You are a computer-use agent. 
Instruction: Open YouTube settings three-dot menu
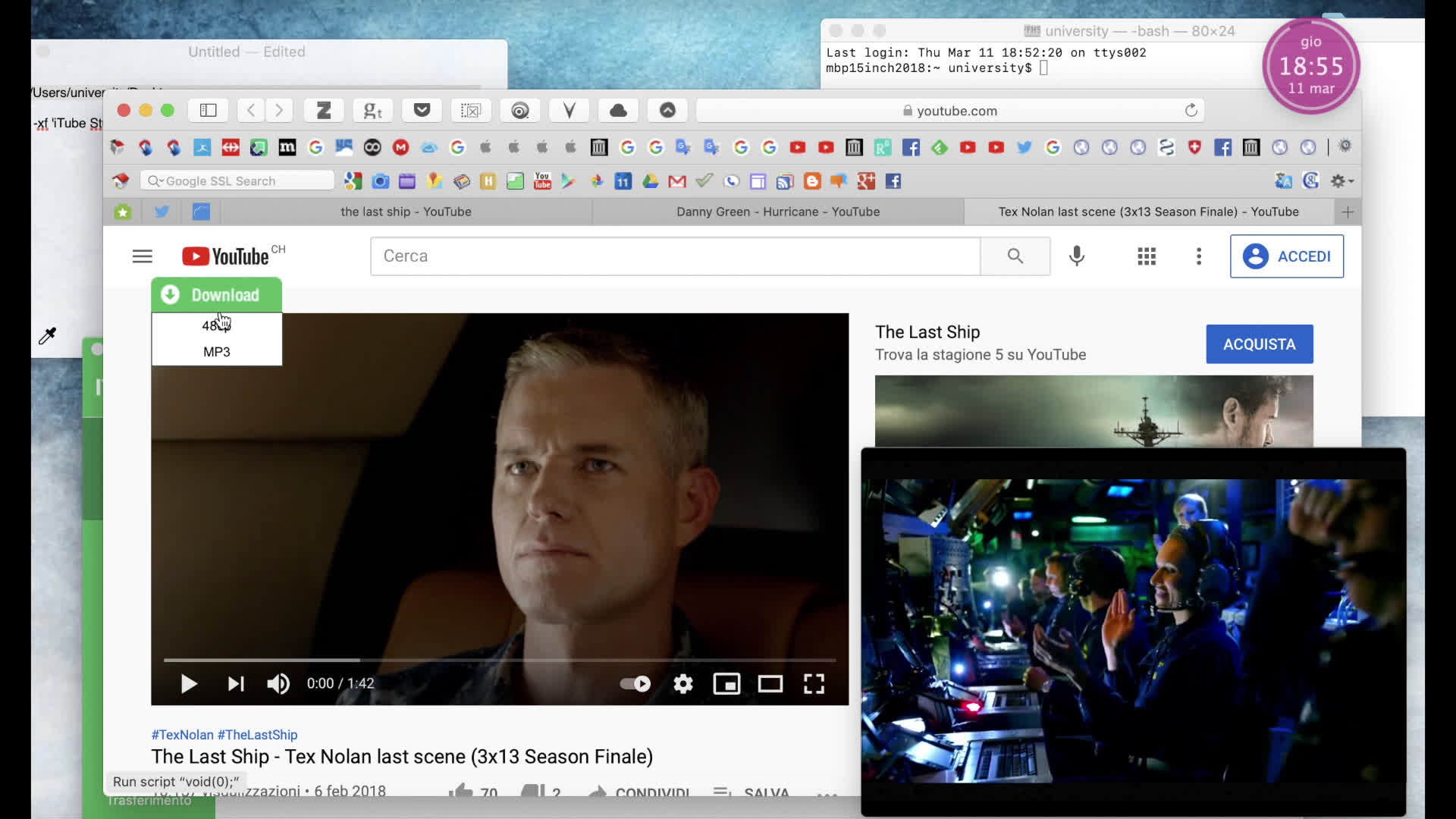click(x=1199, y=256)
